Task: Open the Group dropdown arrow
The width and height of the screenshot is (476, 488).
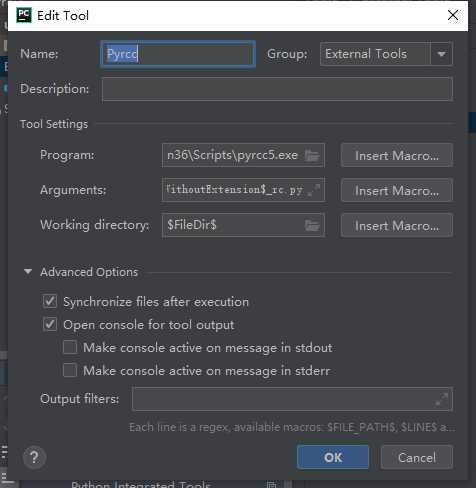Action: tap(441, 54)
